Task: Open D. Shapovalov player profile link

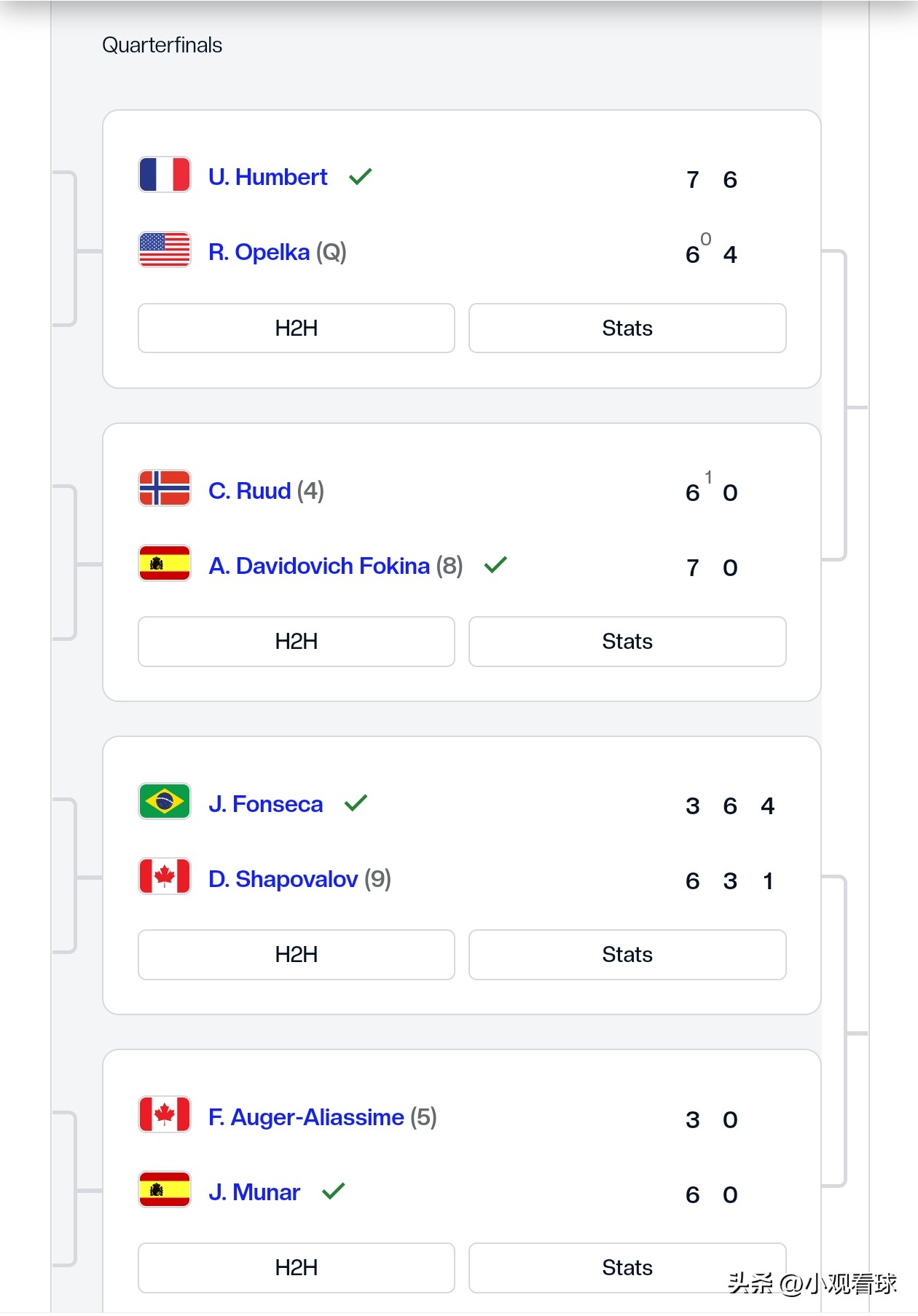Action: [x=283, y=879]
